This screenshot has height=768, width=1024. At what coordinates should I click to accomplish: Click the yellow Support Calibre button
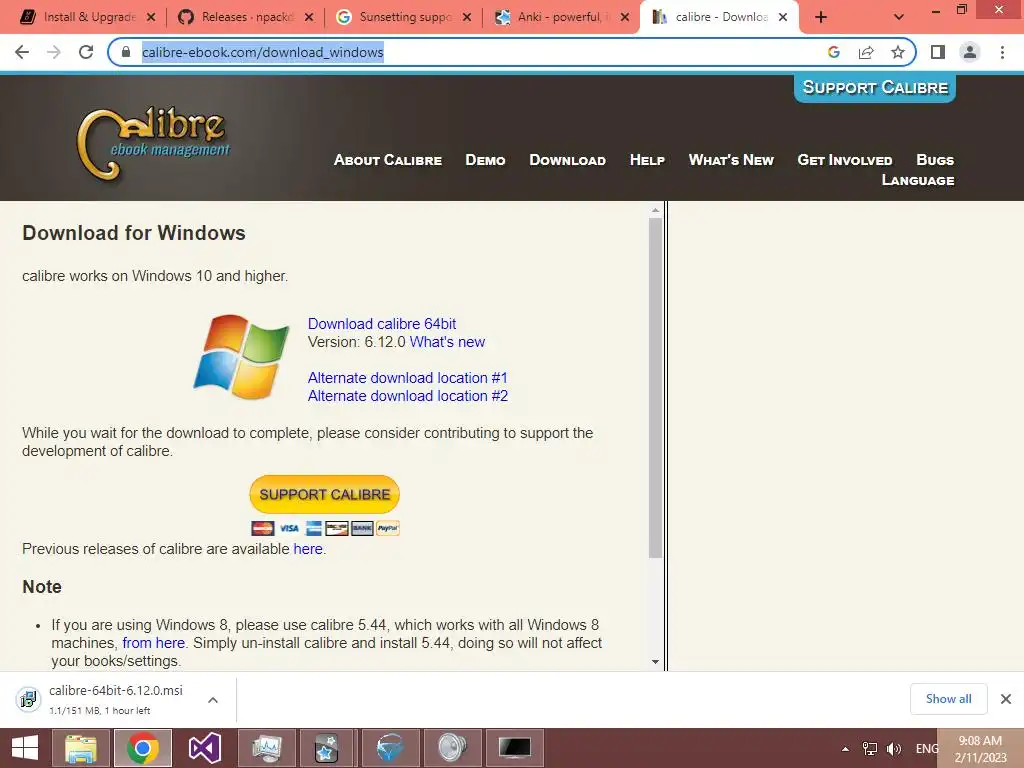pos(325,494)
